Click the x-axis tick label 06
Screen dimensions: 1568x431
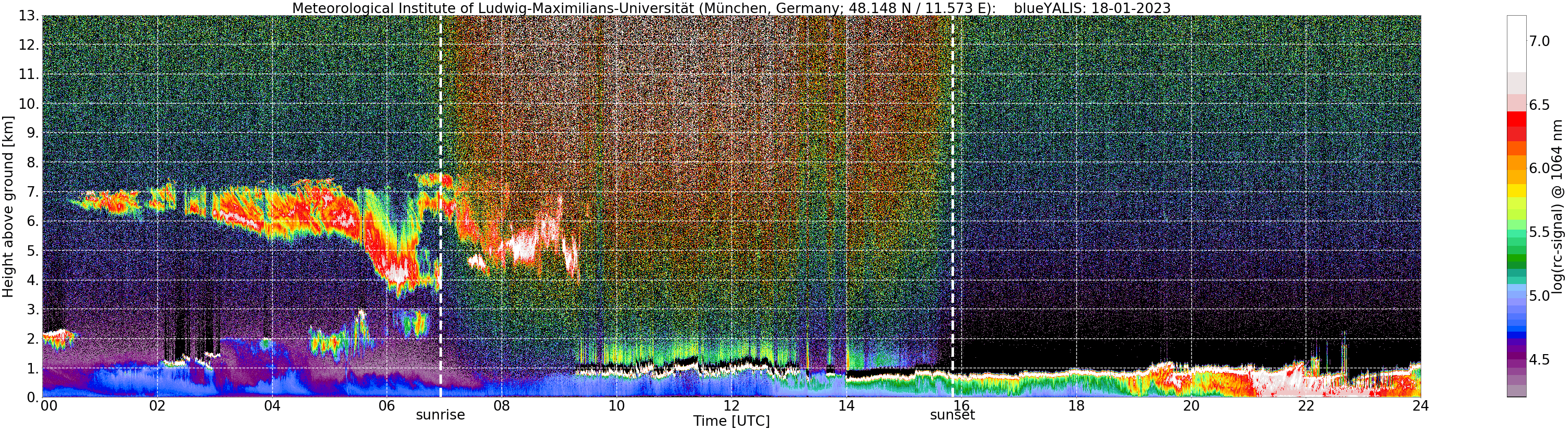(387, 406)
